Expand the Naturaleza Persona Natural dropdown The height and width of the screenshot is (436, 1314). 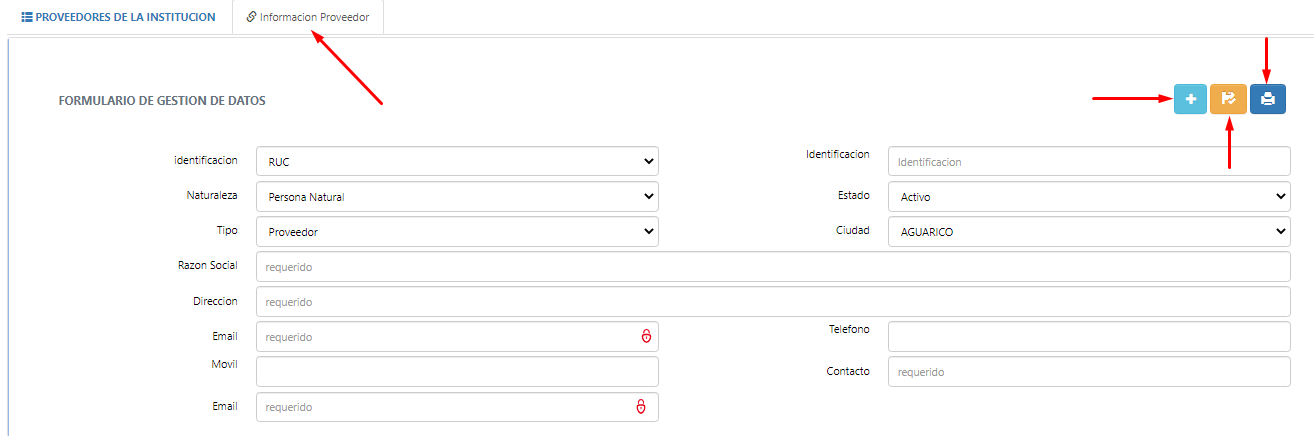457,197
